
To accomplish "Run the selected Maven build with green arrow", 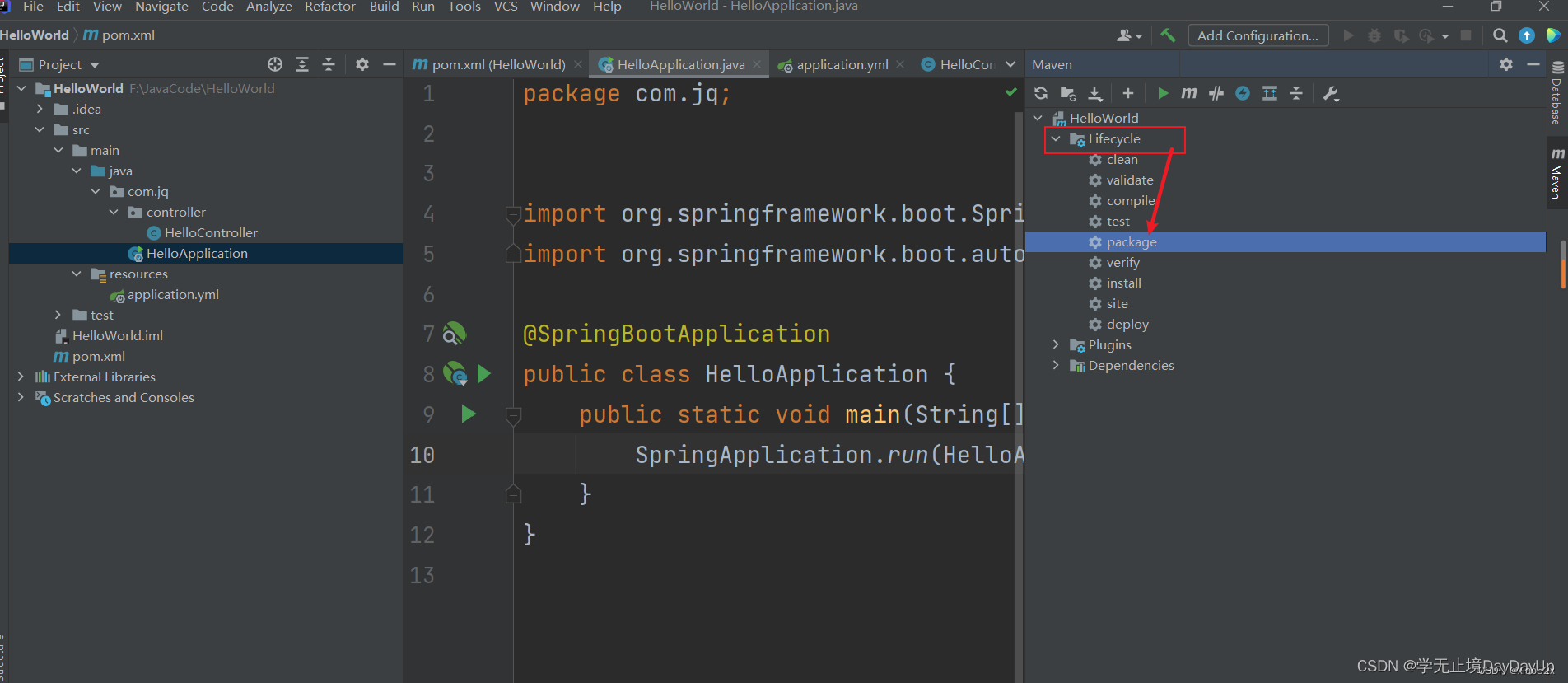I will [1162, 93].
